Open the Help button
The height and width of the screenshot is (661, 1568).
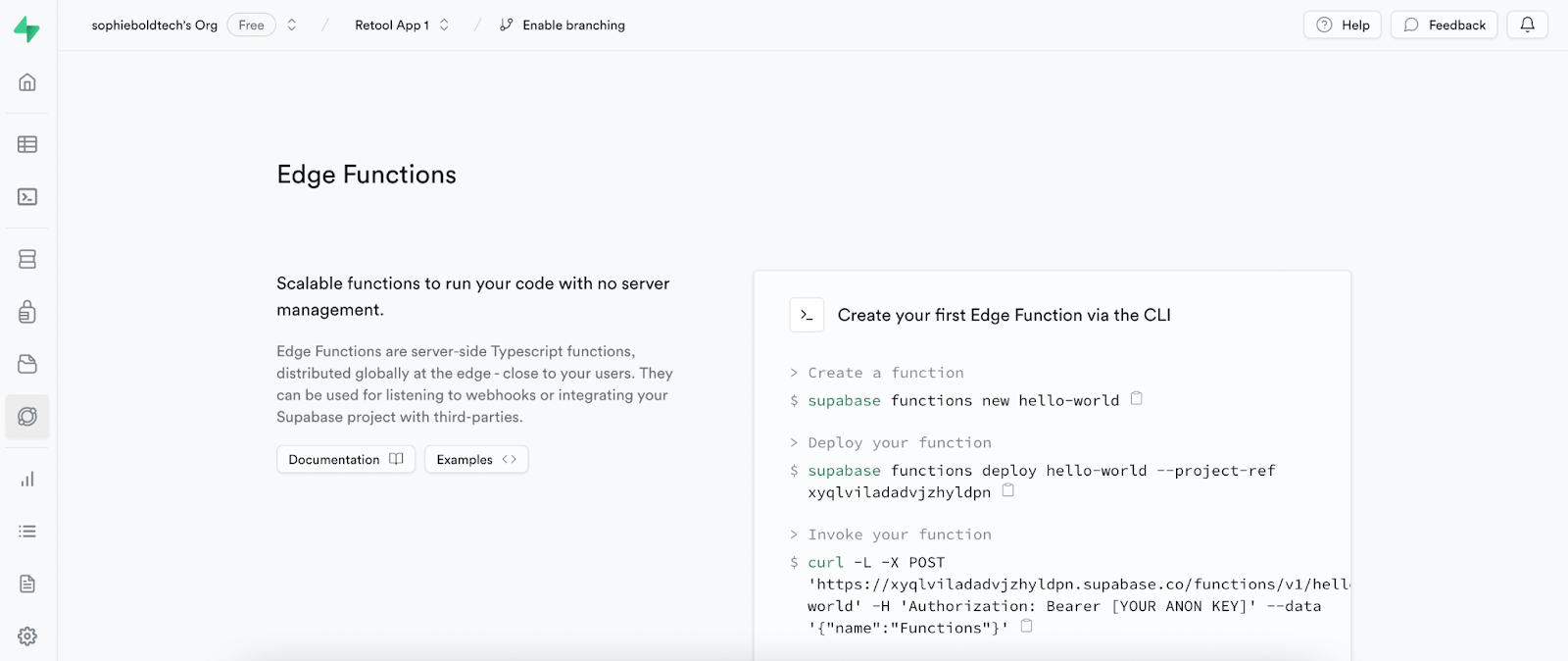(x=1343, y=25)
